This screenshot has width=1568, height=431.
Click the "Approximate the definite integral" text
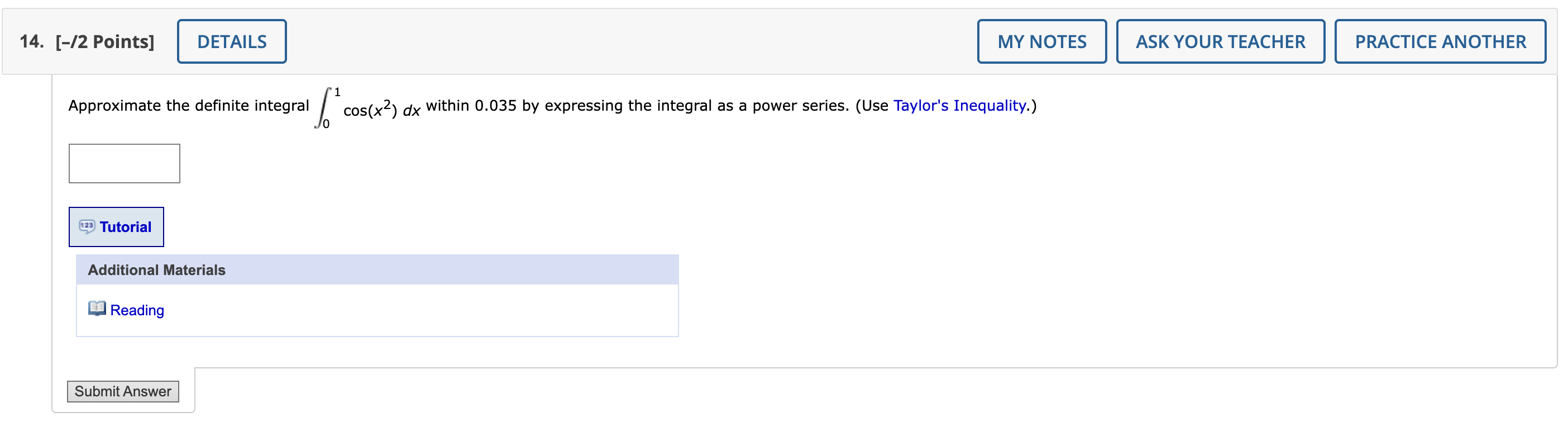[189, 106]
